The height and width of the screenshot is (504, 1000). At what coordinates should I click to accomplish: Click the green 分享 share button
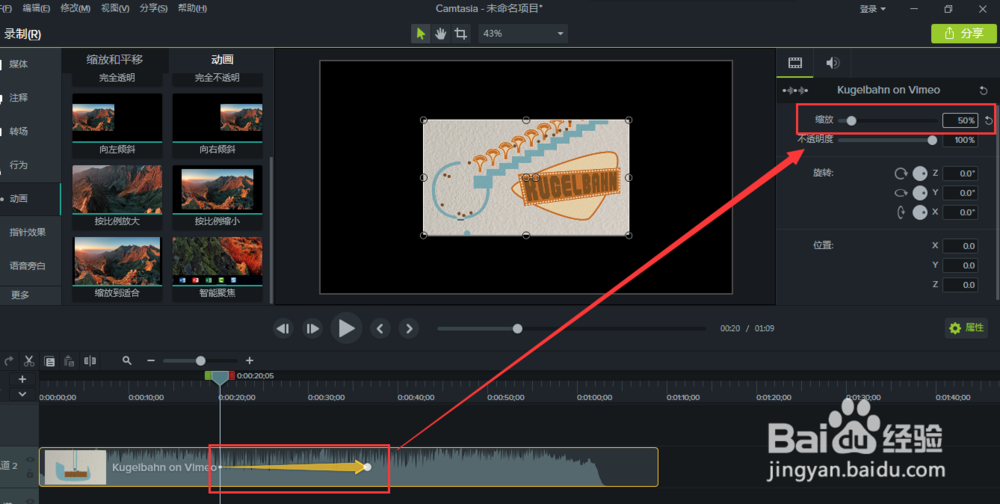point(964,33)
